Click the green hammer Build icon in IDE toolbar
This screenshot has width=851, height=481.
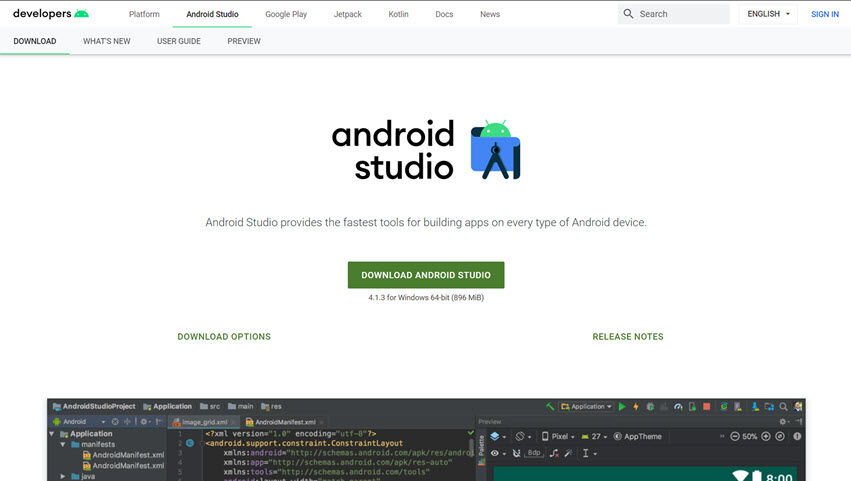pyautogui.click(x=550, y=407)
